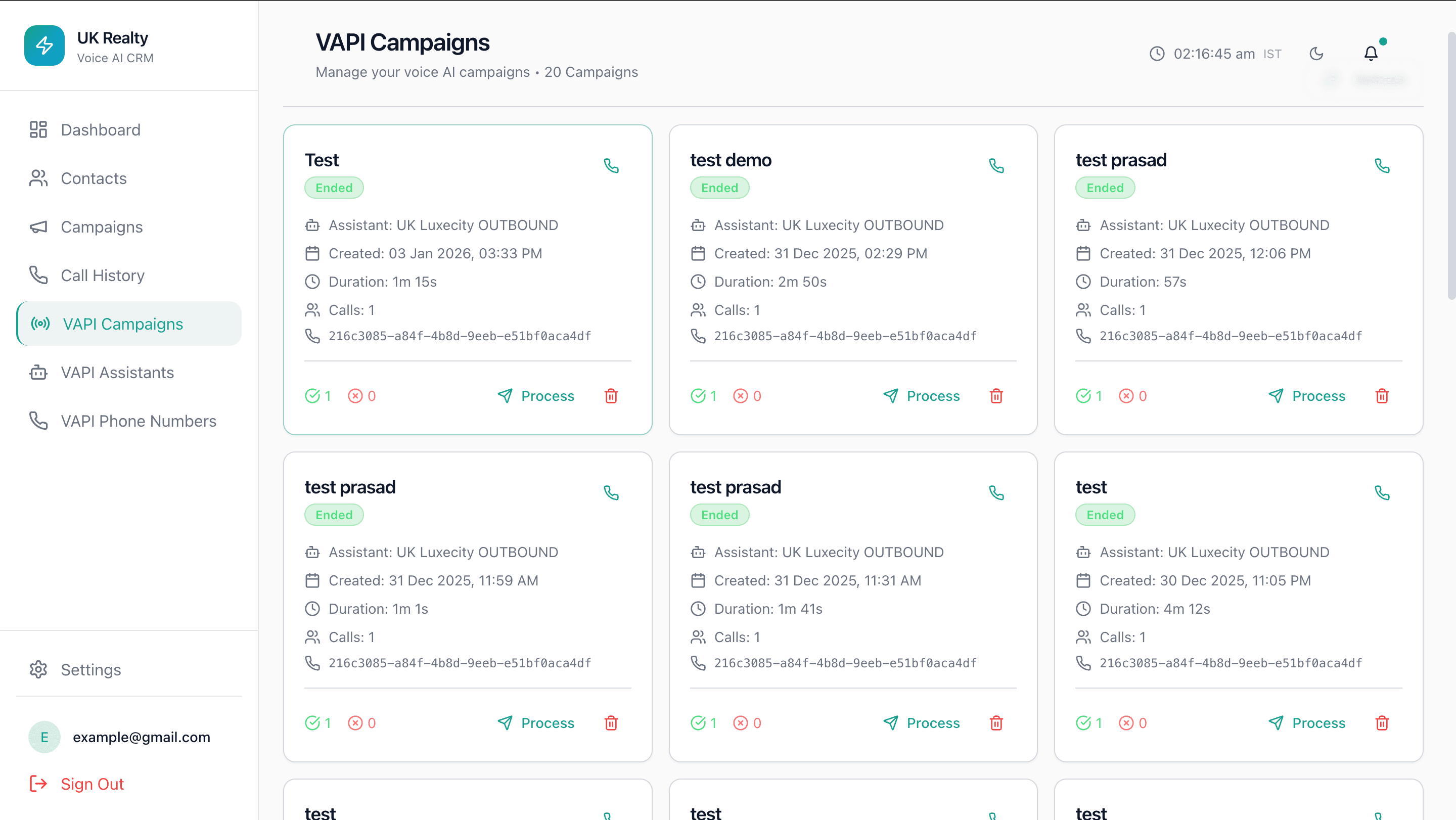Viewport: 1456px width, 820px height.
Task: Process the test demo campaign
Action: click(x=921, y=396)
